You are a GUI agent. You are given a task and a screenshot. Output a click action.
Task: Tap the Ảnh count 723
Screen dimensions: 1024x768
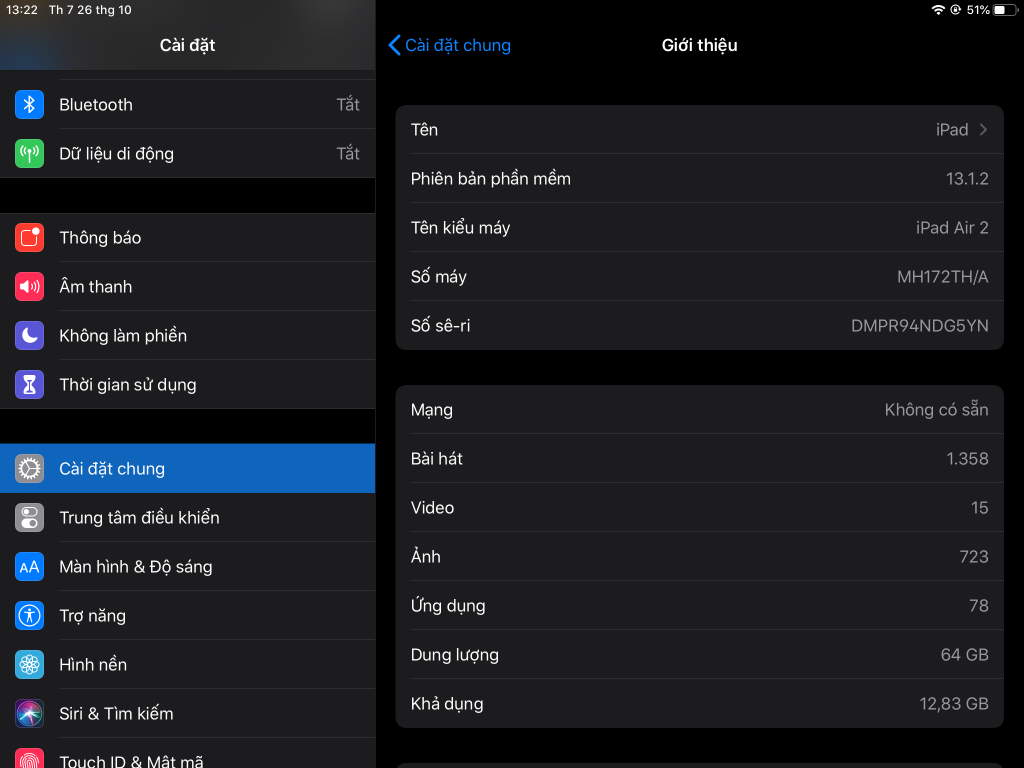pos(974,556)
